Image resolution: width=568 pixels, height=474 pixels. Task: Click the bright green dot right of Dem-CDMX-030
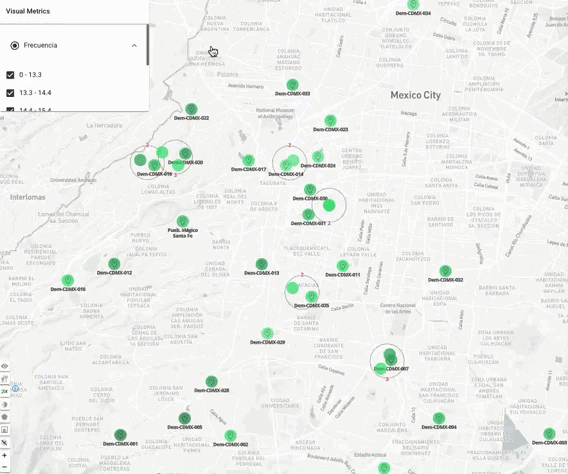click(329, 206)
